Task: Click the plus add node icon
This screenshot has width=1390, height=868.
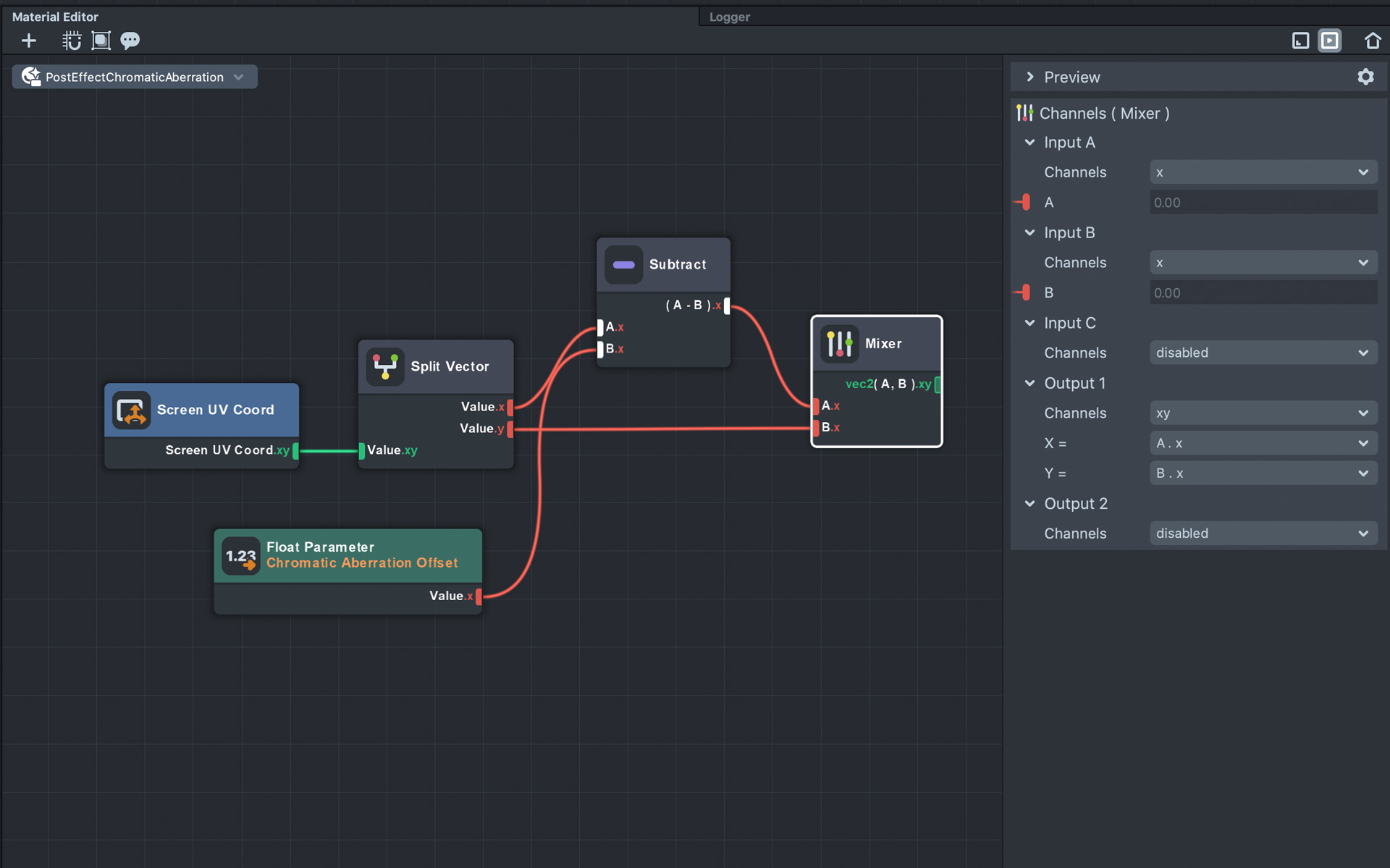Action: pyautogui.click(x=29, y=41)
